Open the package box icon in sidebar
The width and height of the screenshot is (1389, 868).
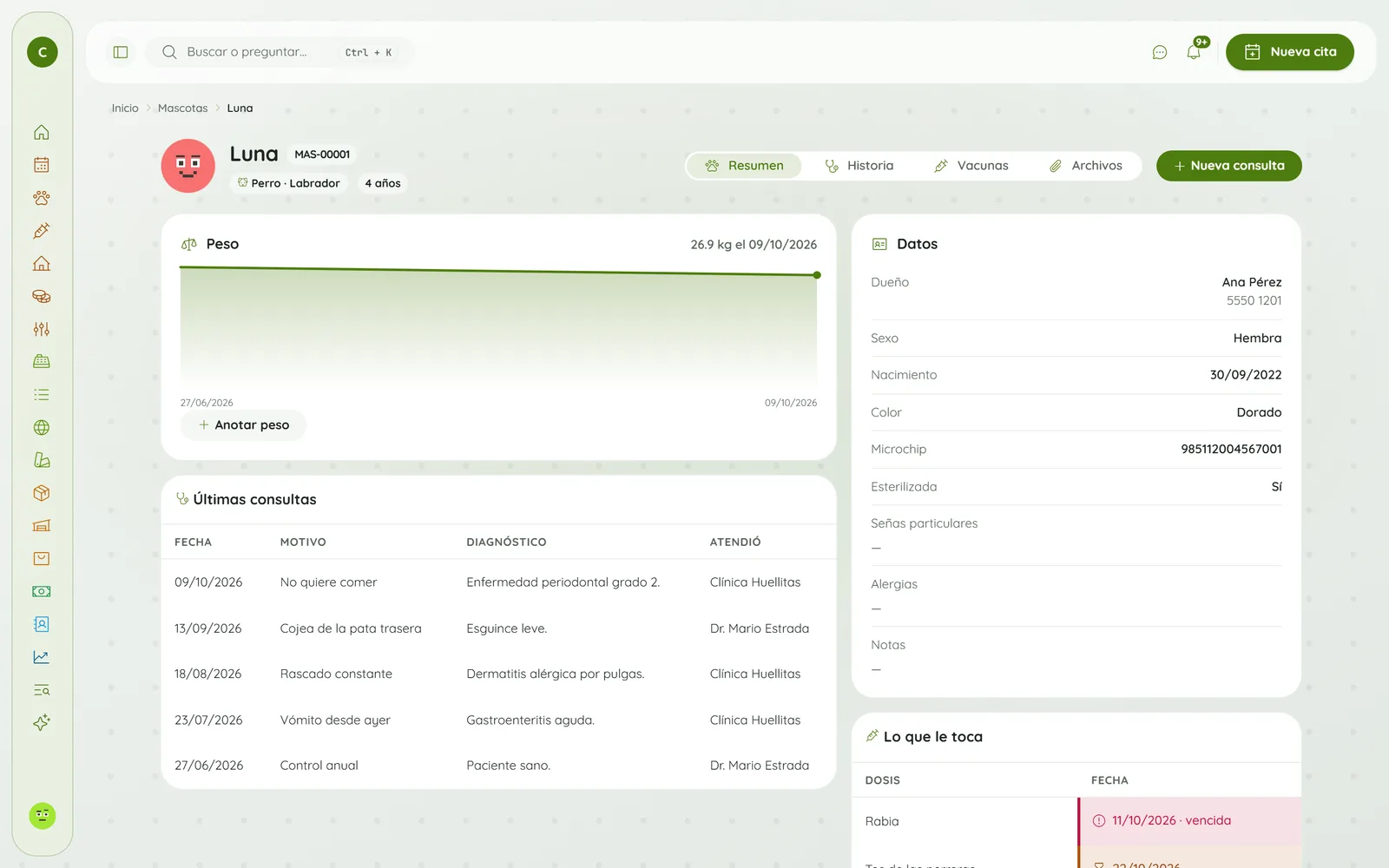pyautogui.click(x=42, y=493)
